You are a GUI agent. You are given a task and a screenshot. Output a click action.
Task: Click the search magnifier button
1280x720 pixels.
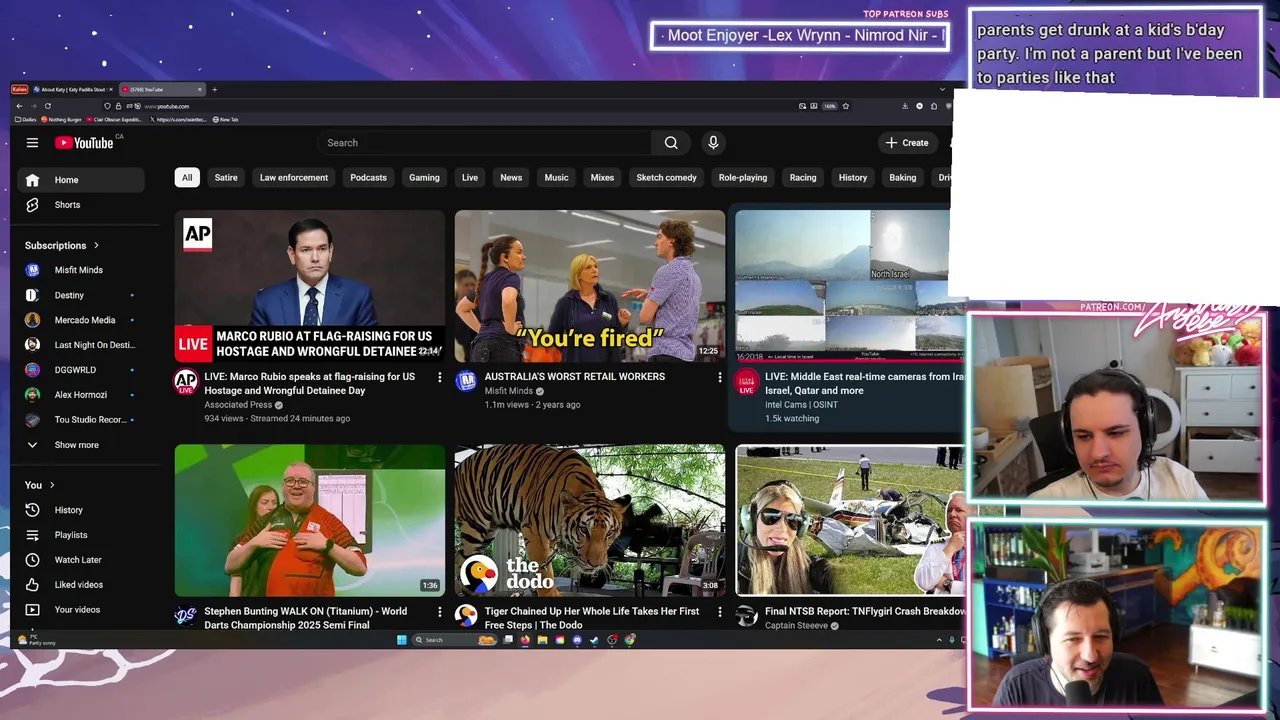671,143
